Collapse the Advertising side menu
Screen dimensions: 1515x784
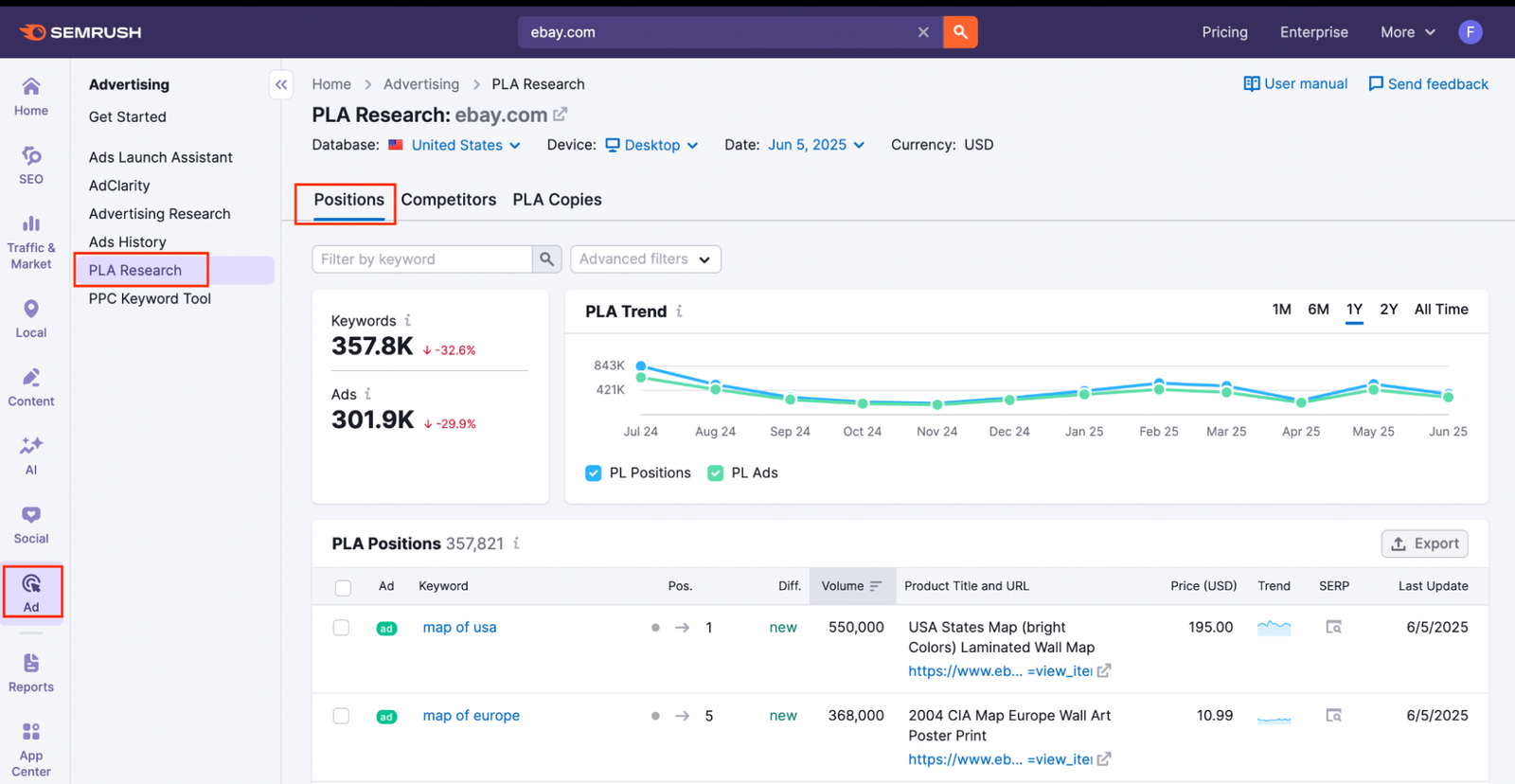pyautogui.click(x=281, y=84)
